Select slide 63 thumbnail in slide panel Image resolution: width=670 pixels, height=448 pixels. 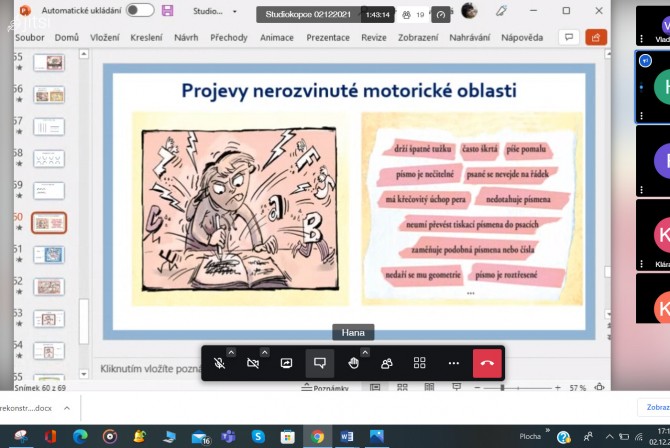[x=49, y=319]
